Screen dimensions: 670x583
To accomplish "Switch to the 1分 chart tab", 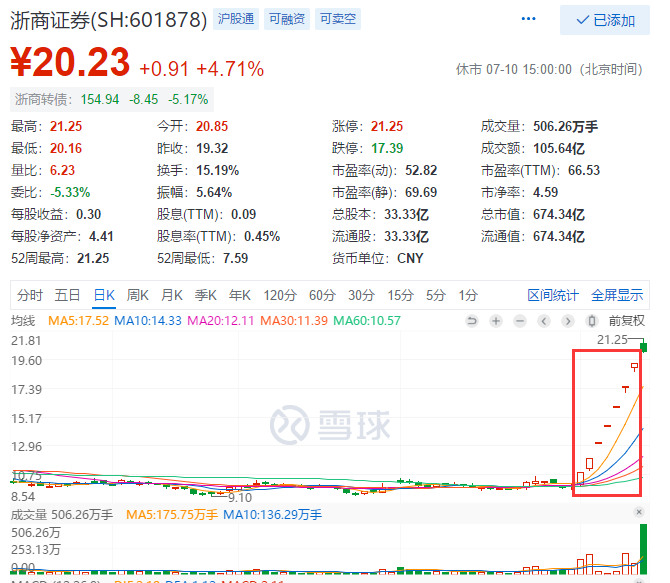I will tap(468, 295).
